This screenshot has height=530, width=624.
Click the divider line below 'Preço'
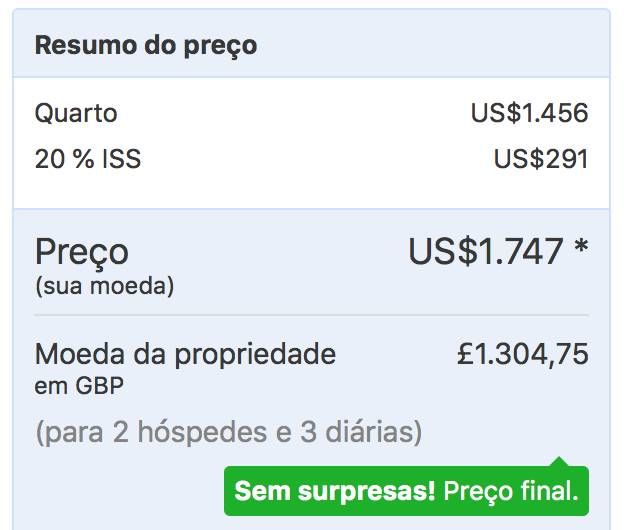pos(311,315)
